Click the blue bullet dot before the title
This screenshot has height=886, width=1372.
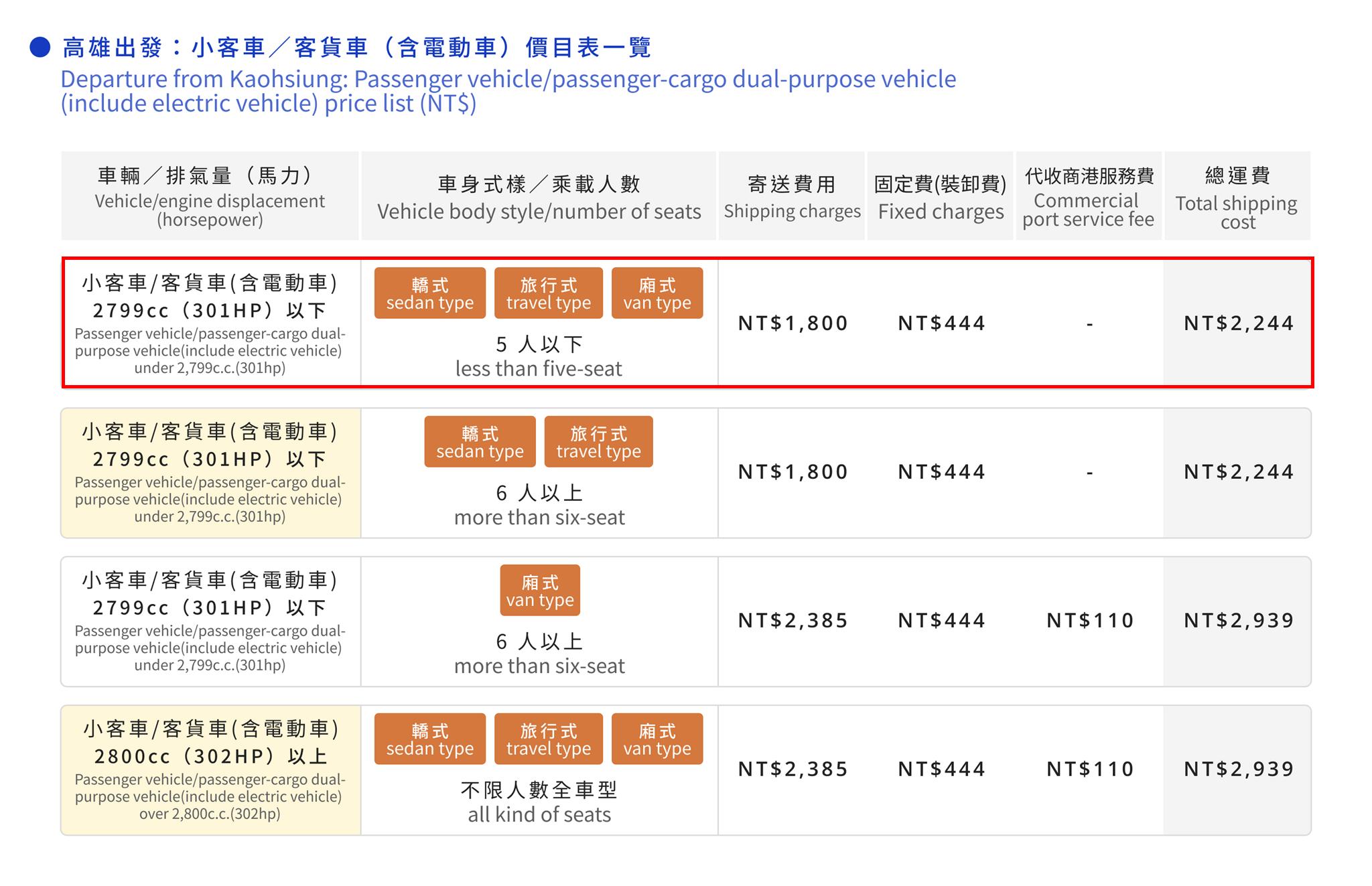coord(40,48)
